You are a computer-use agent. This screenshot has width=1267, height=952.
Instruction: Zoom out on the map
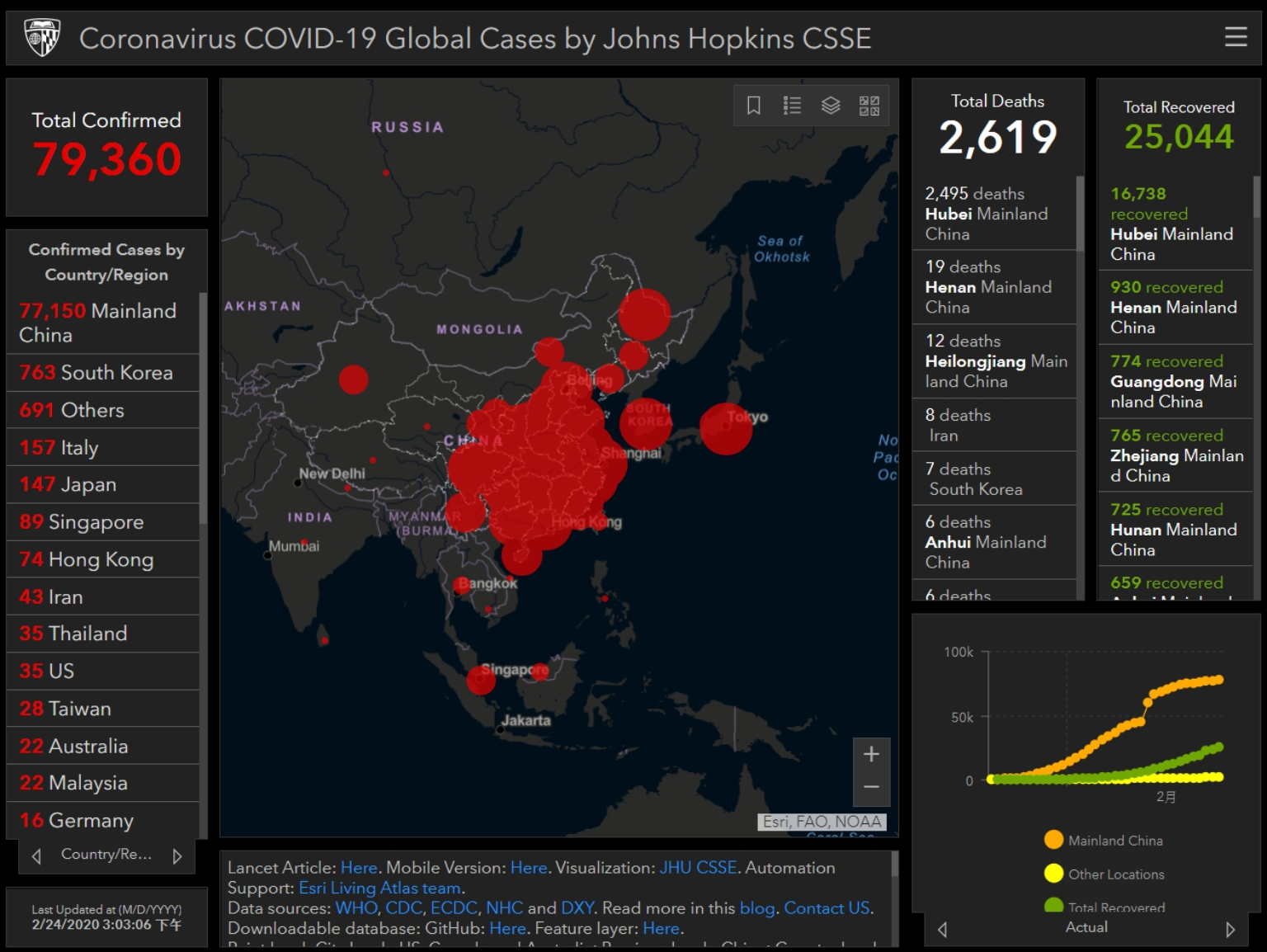pos(871,788)
